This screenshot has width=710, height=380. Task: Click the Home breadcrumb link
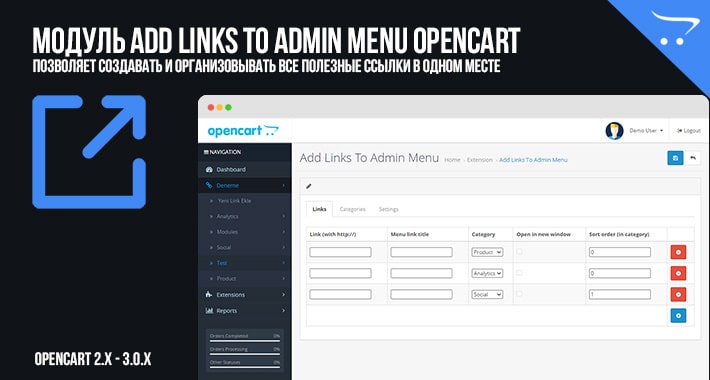[452, 160]
